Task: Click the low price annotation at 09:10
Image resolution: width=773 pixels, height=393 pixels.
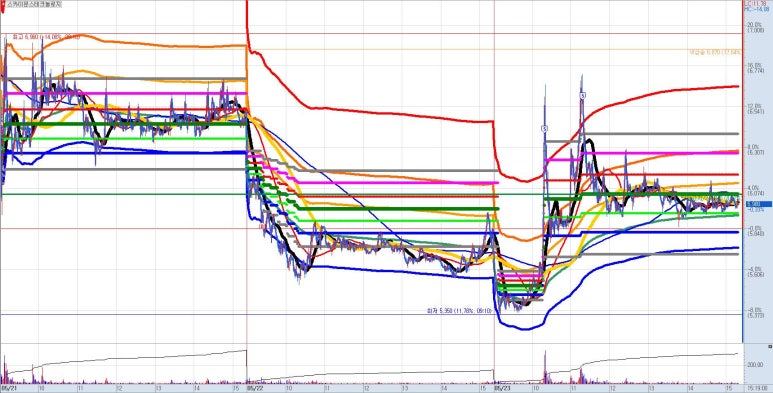Action: click(x=459, y=311)
